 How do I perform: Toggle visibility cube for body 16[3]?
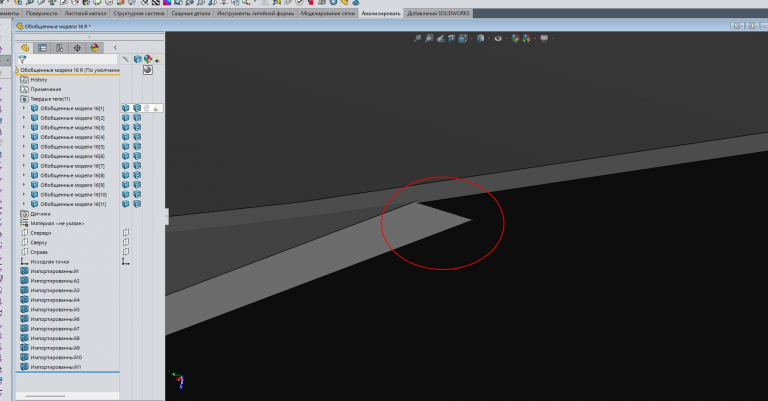(126, 127)
